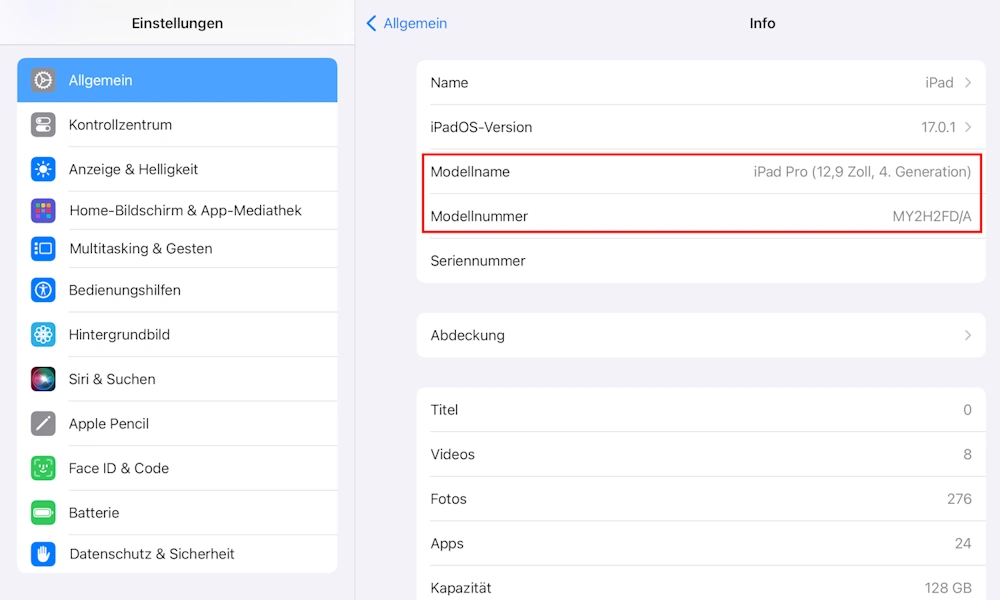Image resolution: width=1000 pixels, height=600 pixels.
Task: Click the Datenschutz hand icon
Action: (43, 554)
